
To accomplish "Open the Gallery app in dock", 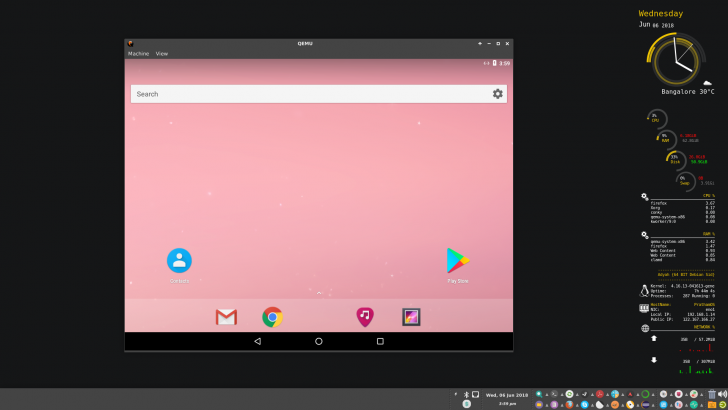I will click(411, 317).
